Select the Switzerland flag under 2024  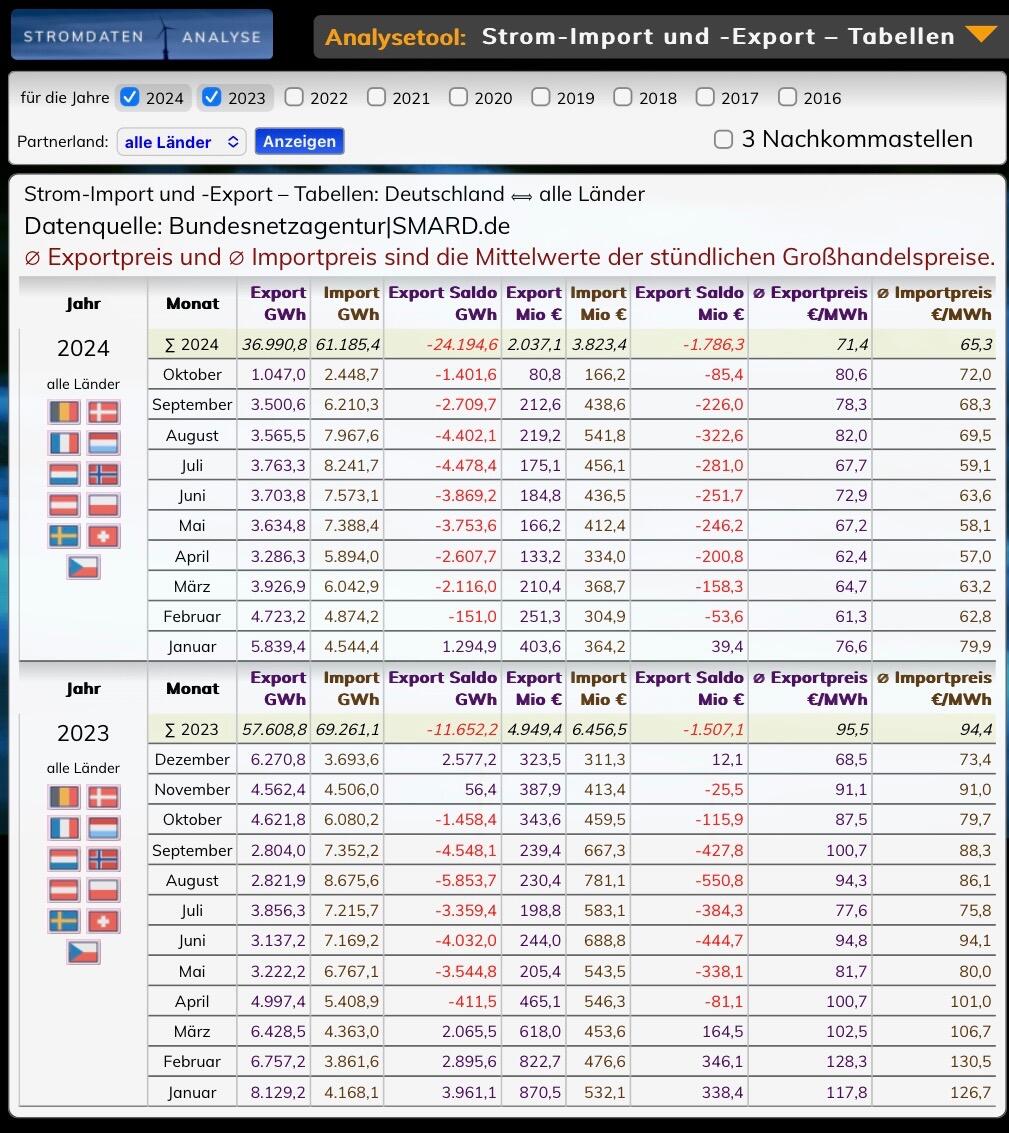click(x=103, y=536)
